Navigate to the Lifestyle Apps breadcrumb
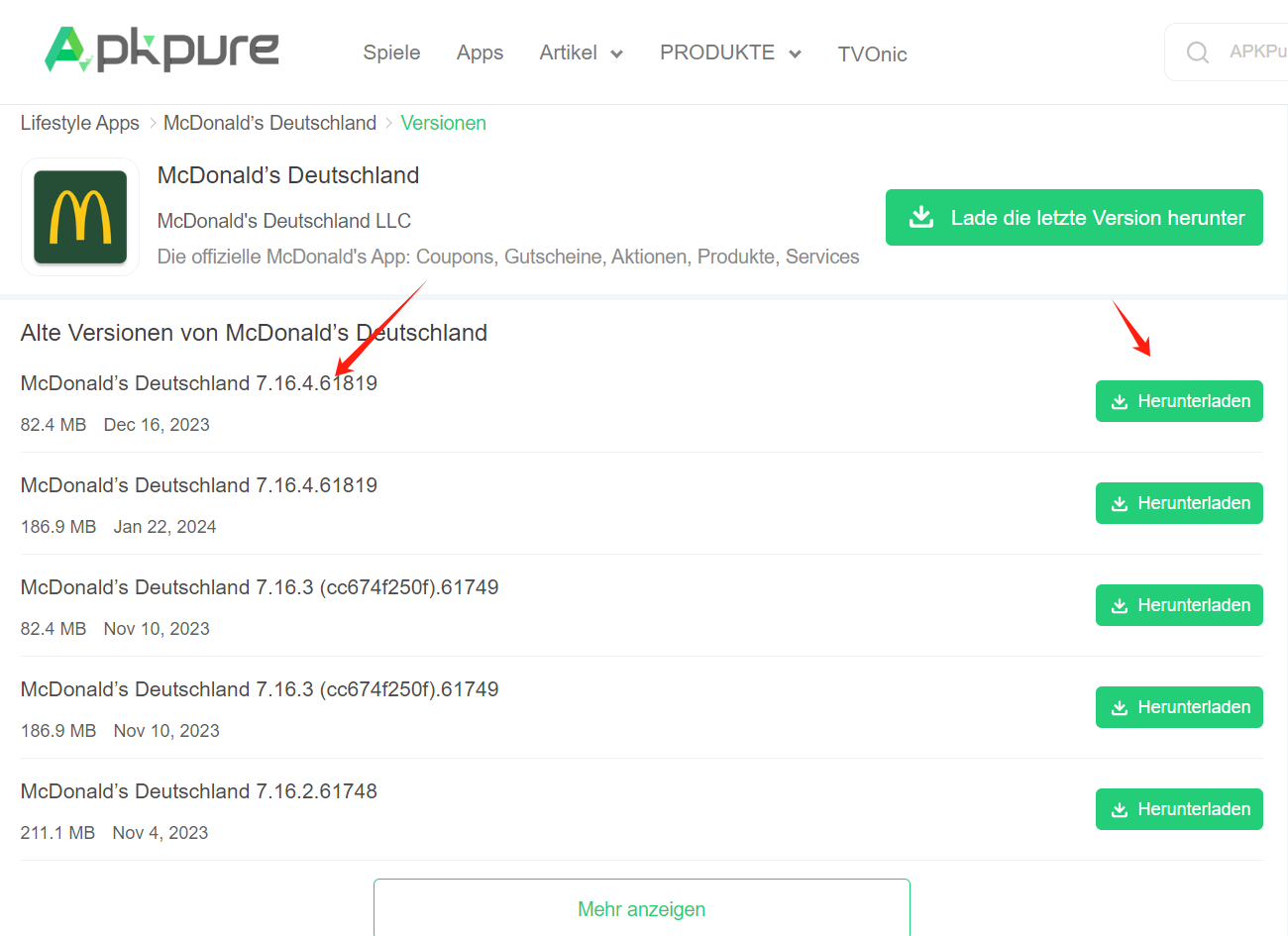The width and height of the screenshot is (1288, 936). (79, 123)
